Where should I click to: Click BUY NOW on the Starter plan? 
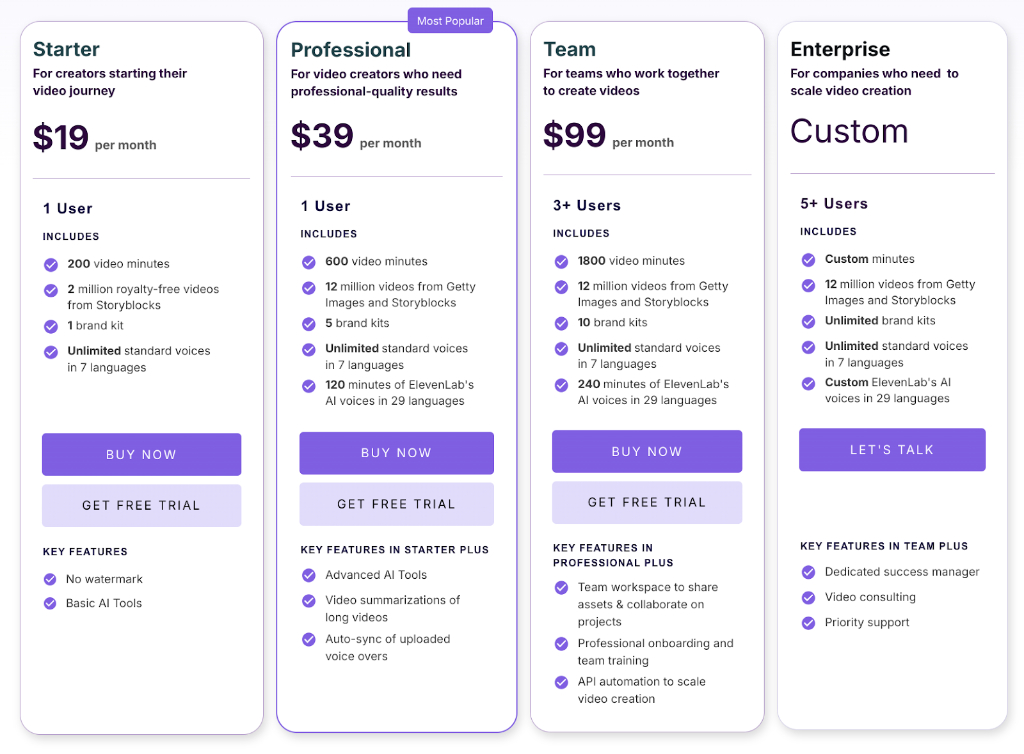tap(141, 453)
